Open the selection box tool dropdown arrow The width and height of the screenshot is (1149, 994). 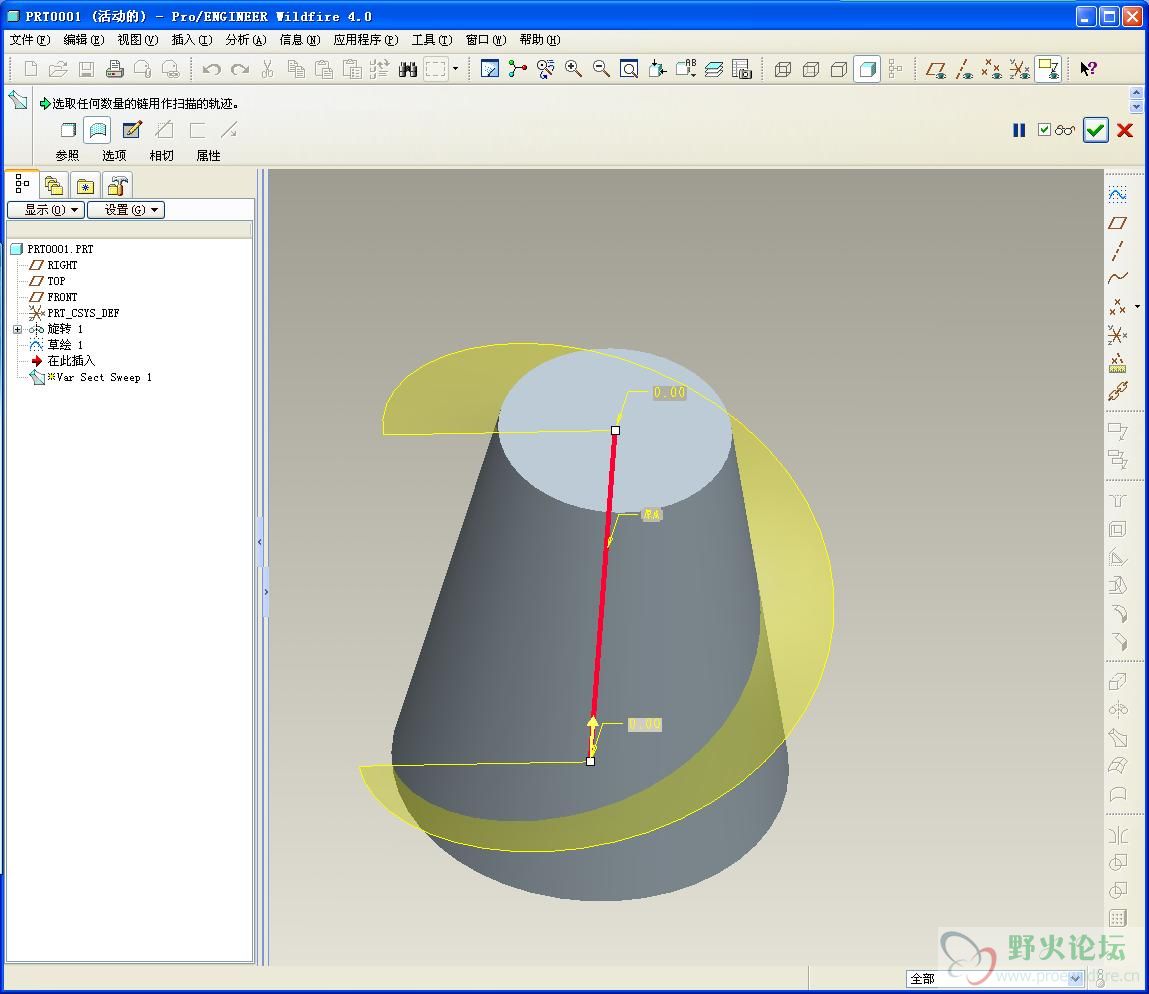(x=456, y=69)
